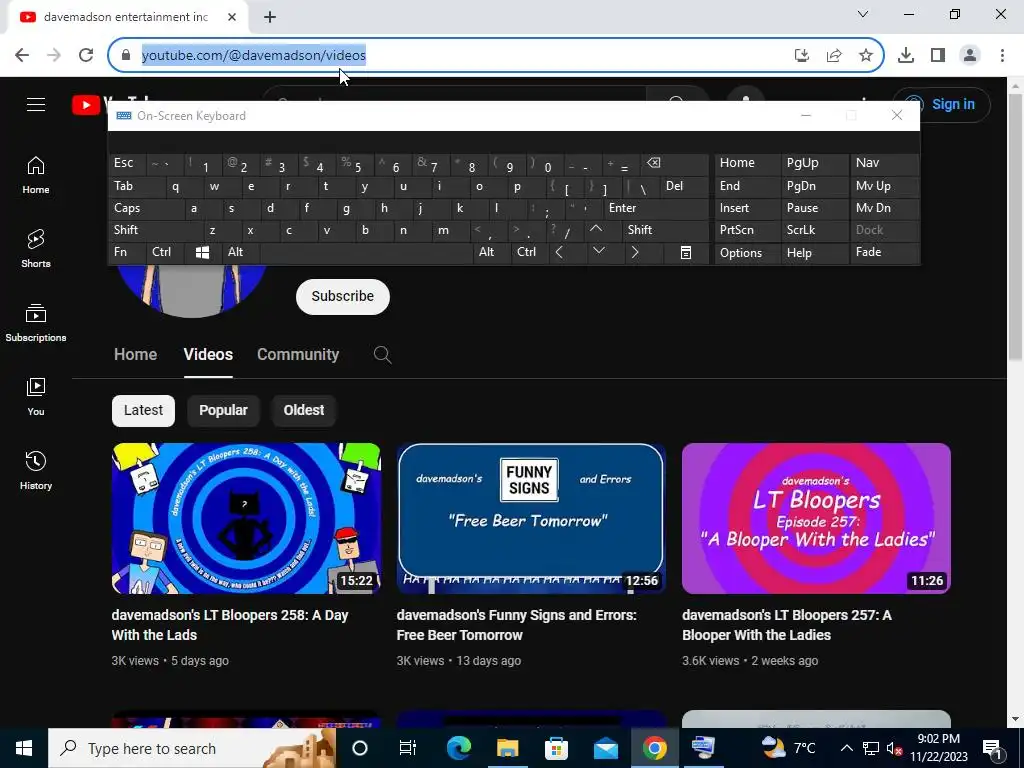Open the Community tab

pyautogui.click(x=298, y=355)
